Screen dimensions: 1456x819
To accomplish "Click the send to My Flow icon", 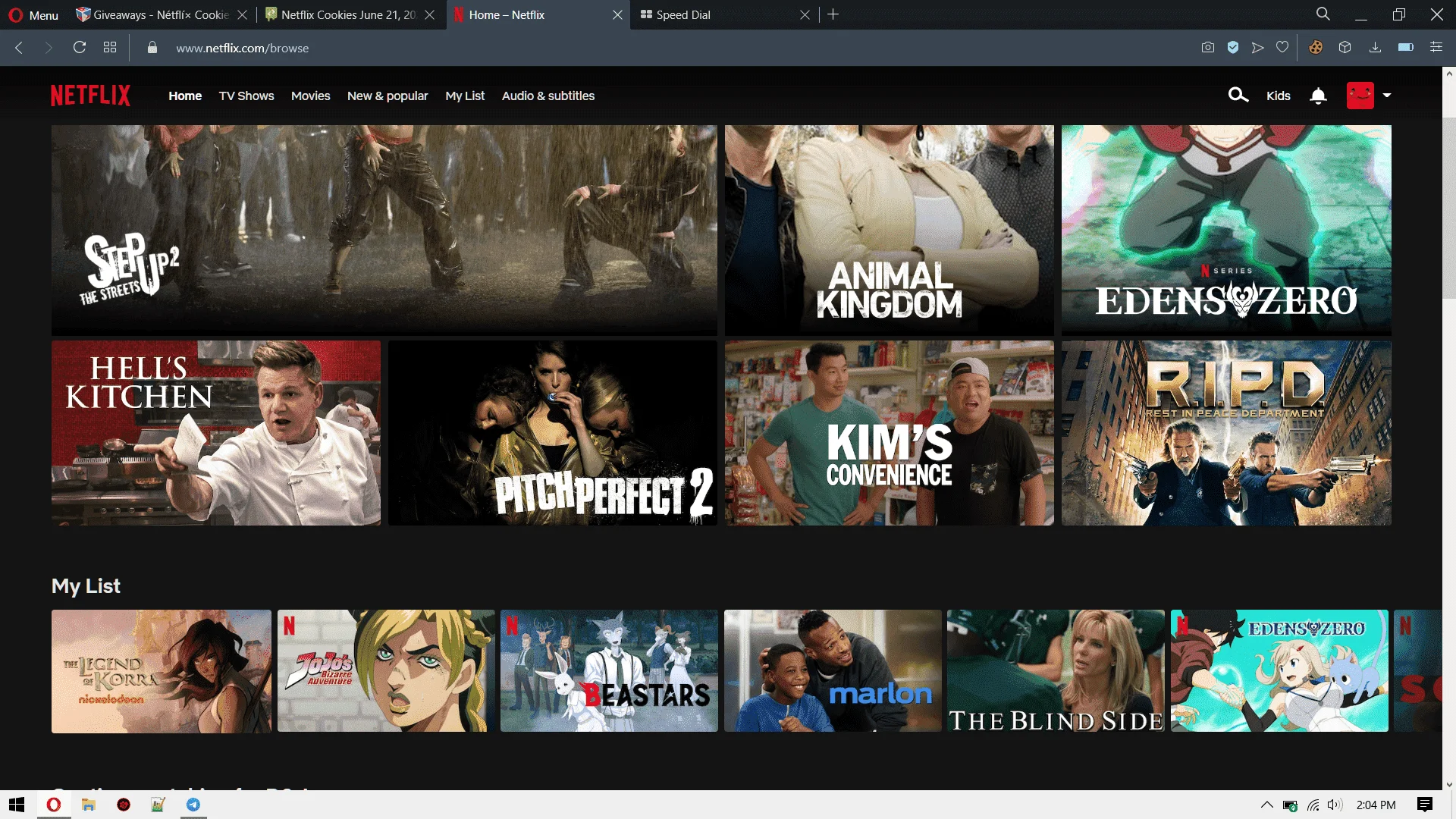I will point(1257,48).
